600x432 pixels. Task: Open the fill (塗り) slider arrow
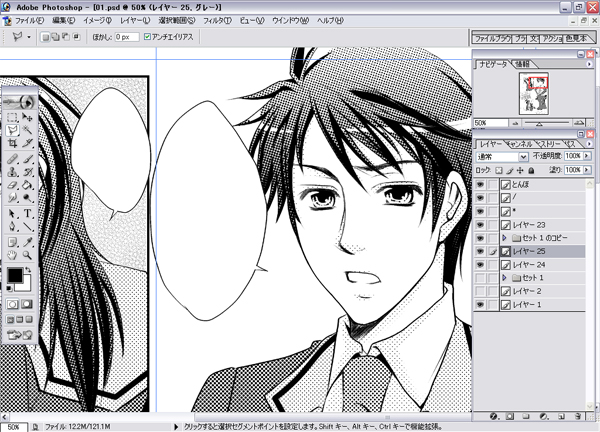(x=587, y=170)
